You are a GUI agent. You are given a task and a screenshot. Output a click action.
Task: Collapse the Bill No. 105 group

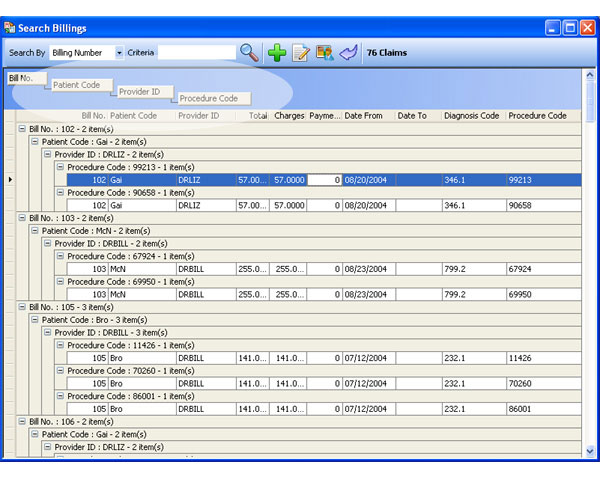pyautogui.click(x=22, y=307)
